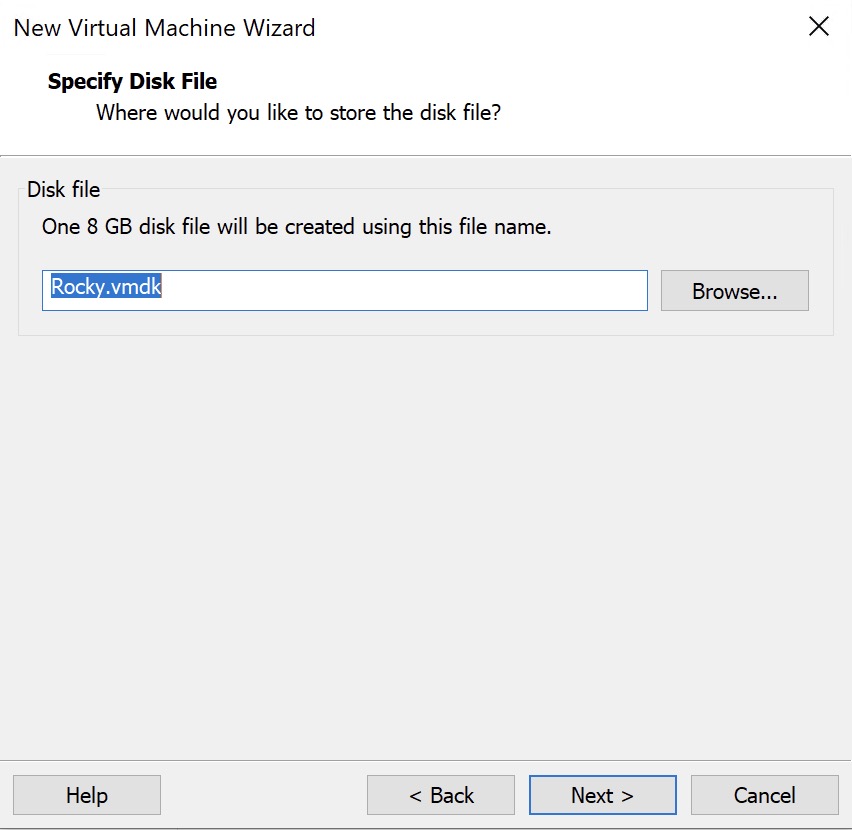Click inside the disk file name field
852x830 pixels.
click(400, 290)
